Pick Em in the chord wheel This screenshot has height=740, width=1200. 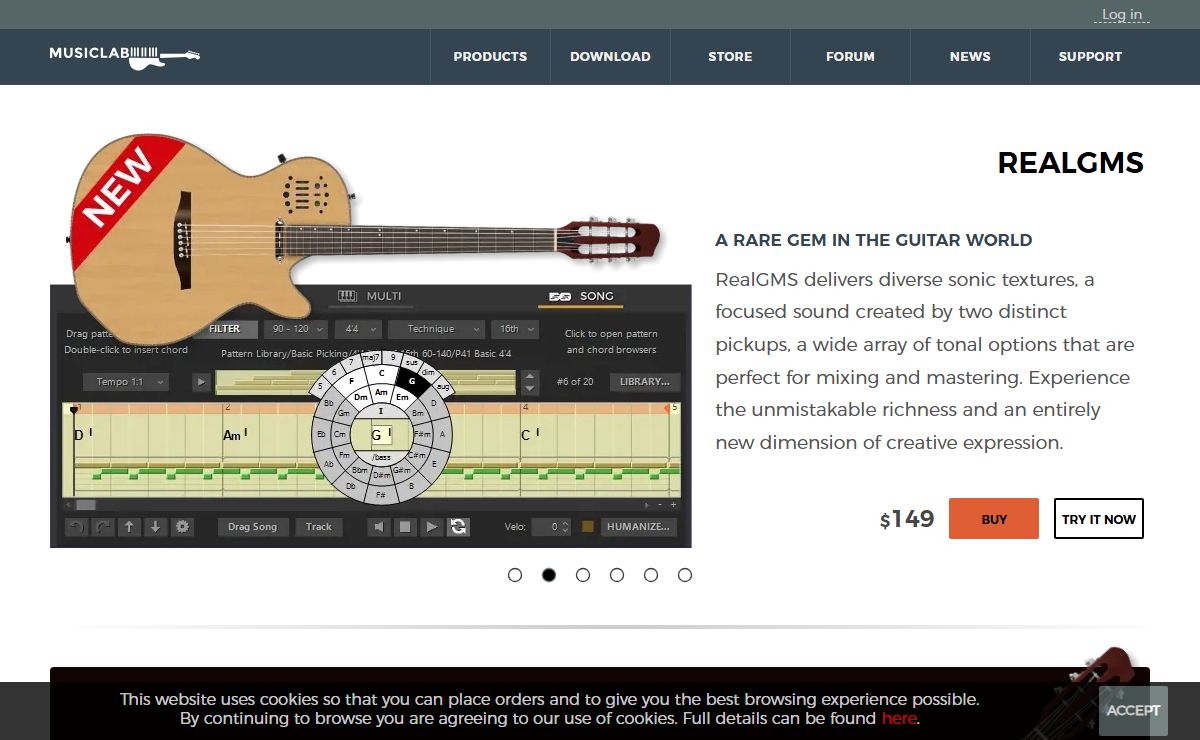(x=403, y=397)
